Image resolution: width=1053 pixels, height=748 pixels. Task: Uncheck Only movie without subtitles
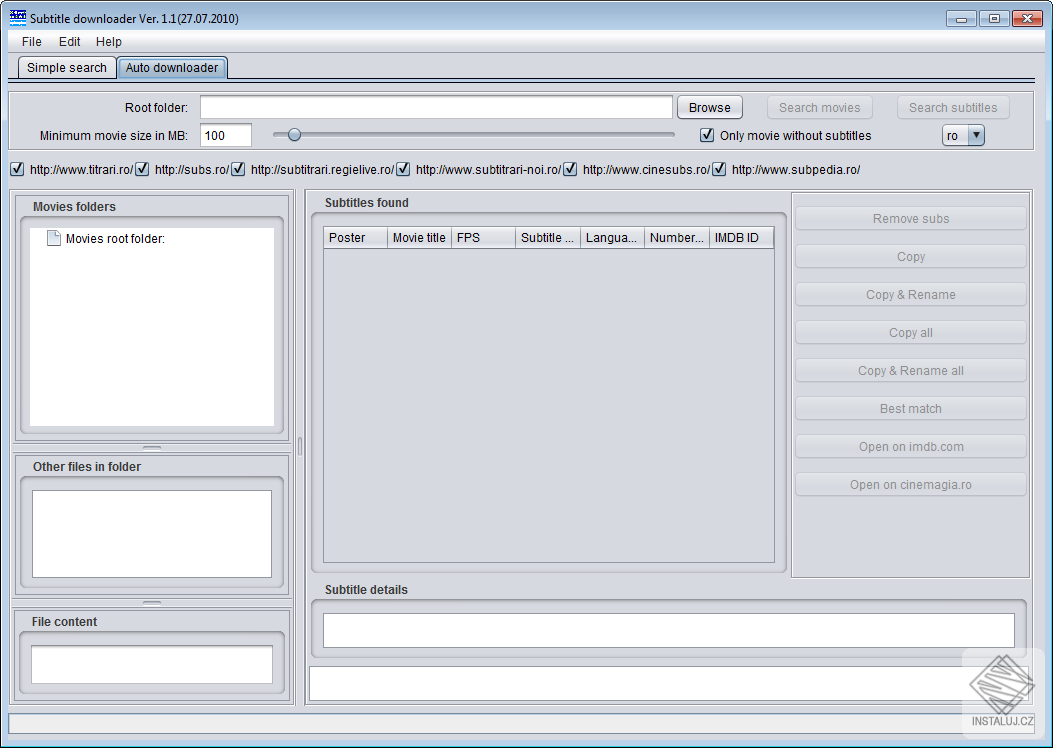707,135
